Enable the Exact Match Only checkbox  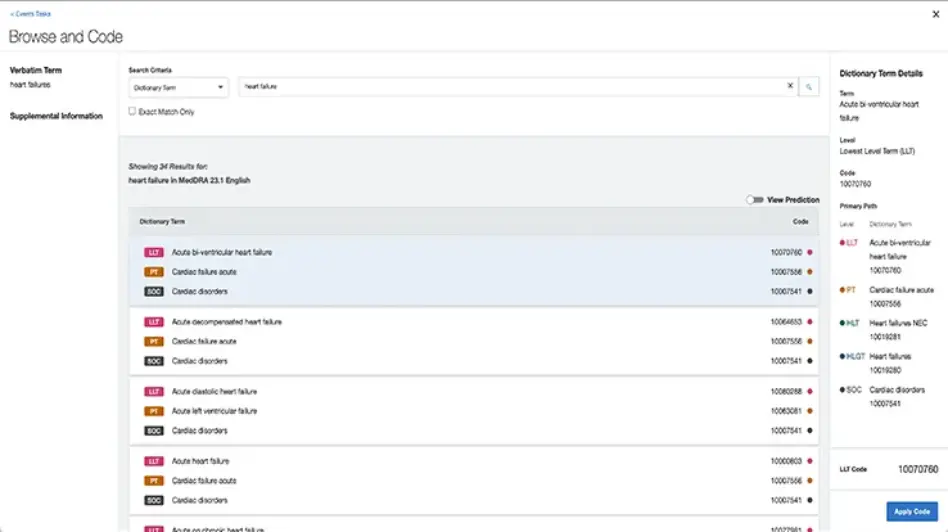click(x=132, y=112)
